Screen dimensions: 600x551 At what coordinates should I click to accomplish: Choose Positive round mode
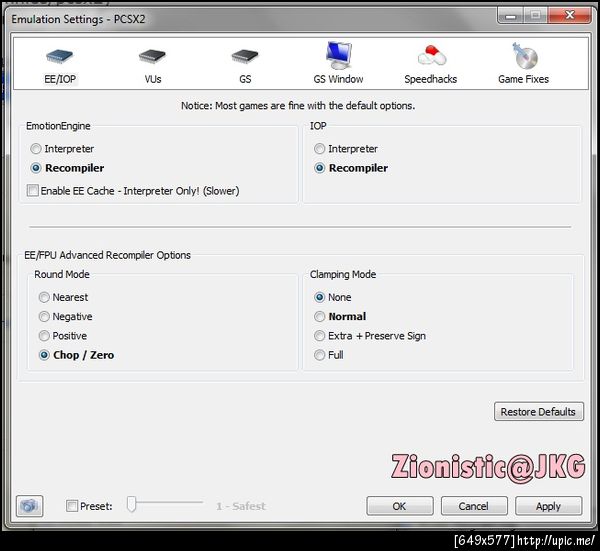coord(44,336)
